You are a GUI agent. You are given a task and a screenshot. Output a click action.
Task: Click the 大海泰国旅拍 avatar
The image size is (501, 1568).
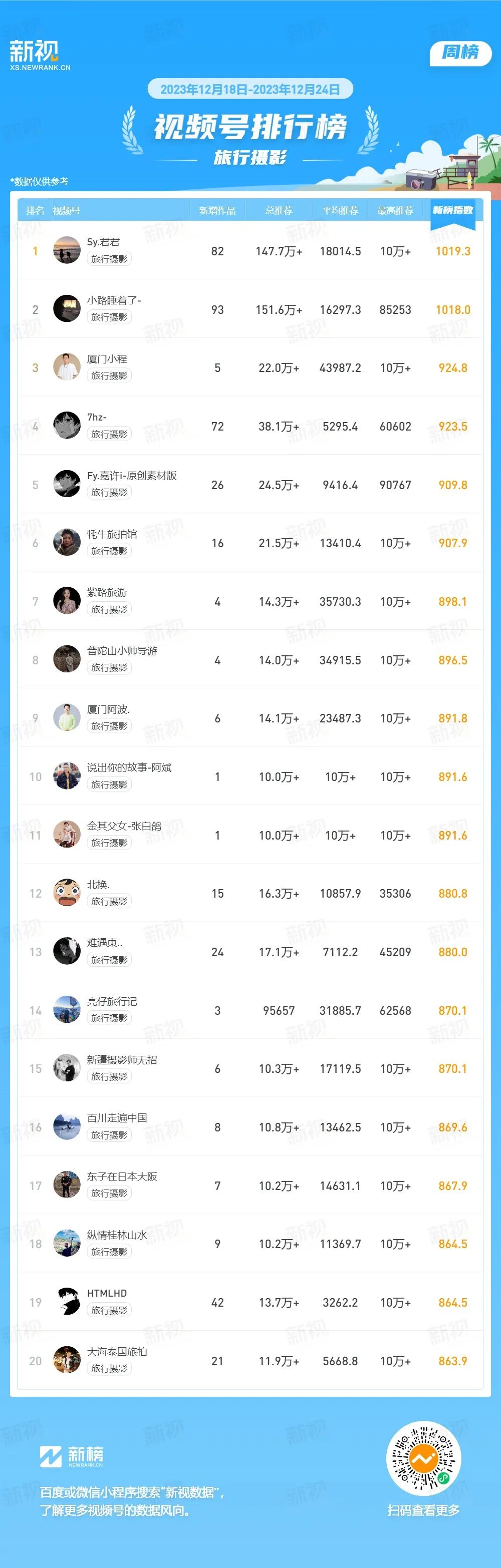click(x=67, y=1360)
